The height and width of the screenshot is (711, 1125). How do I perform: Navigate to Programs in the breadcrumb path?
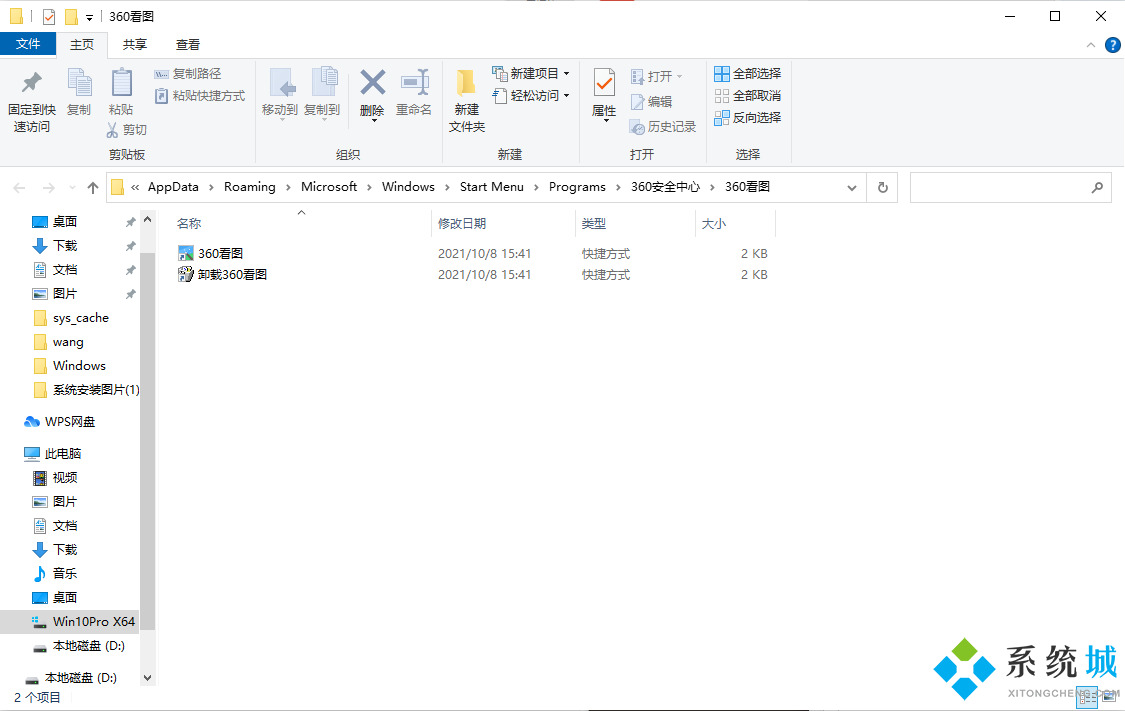(x=577, y=187)
